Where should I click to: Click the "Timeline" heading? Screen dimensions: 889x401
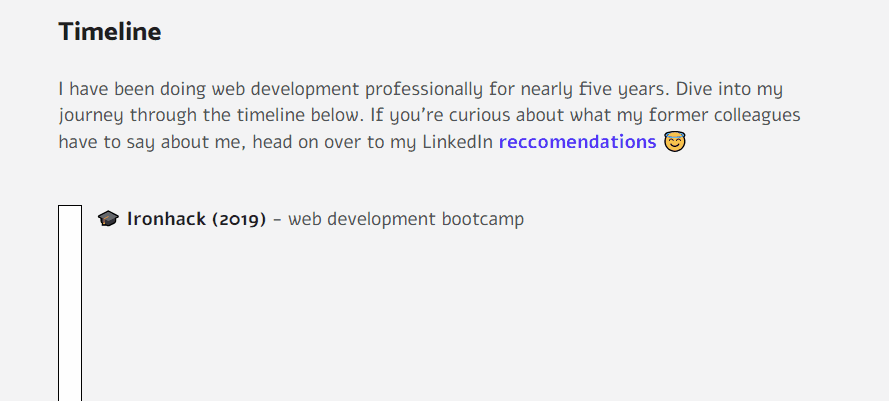110,32
